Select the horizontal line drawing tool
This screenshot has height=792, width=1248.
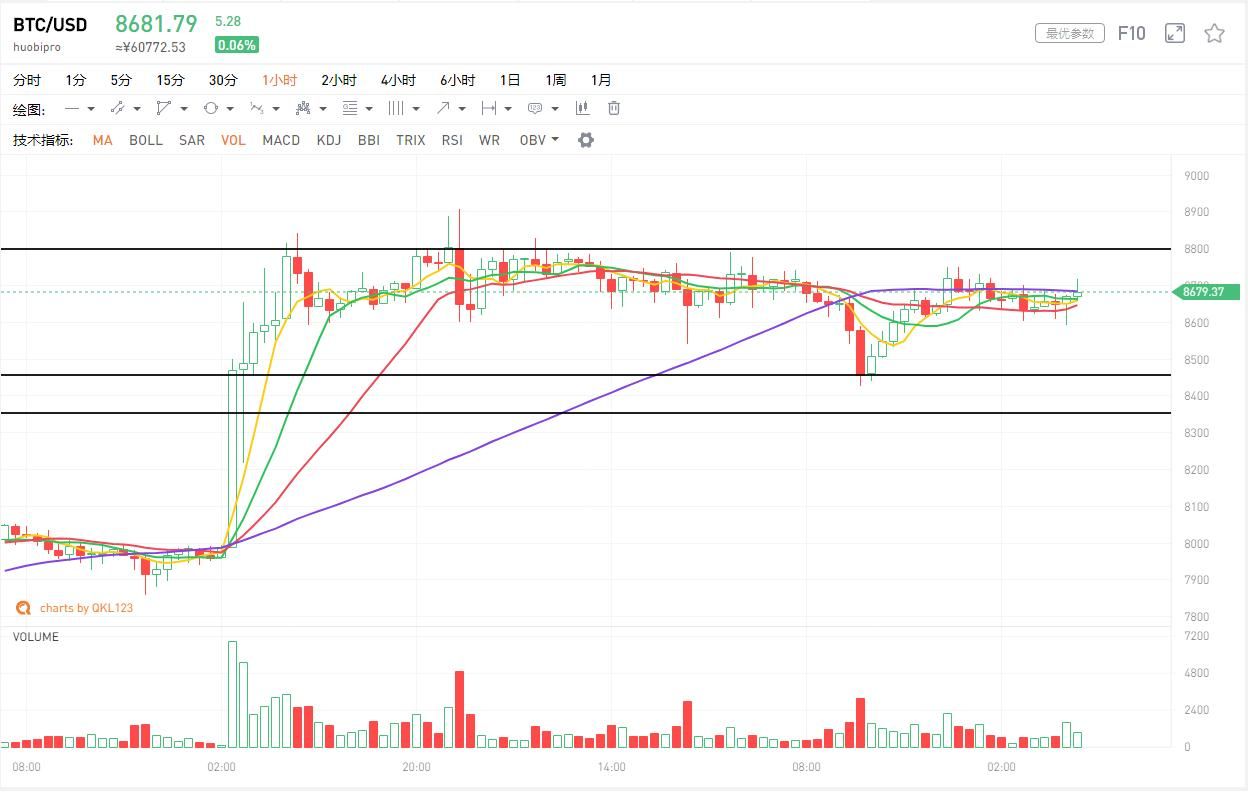pyautogui.click(x=72, y=108)
